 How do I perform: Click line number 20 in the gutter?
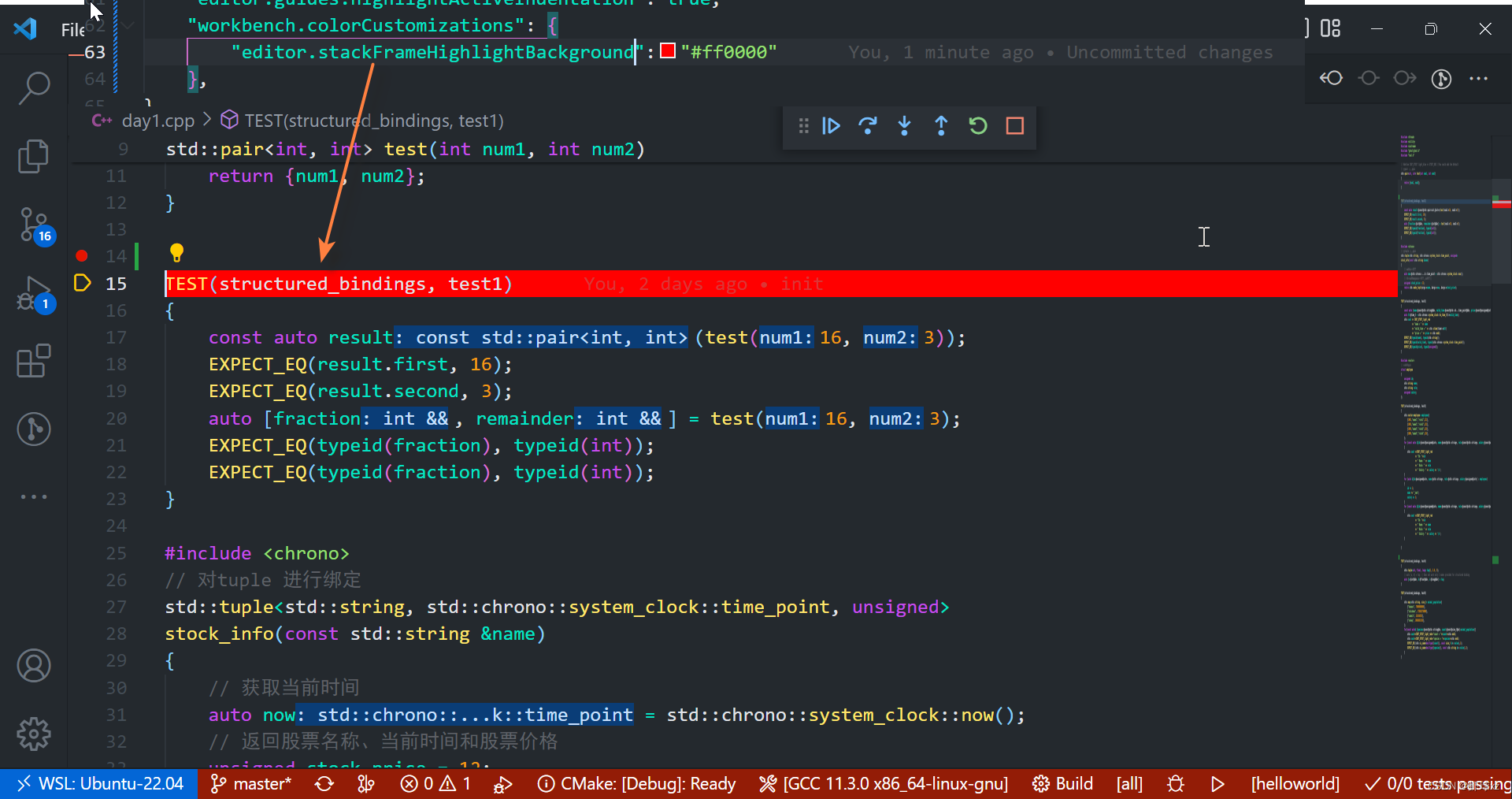click(116, 418)
